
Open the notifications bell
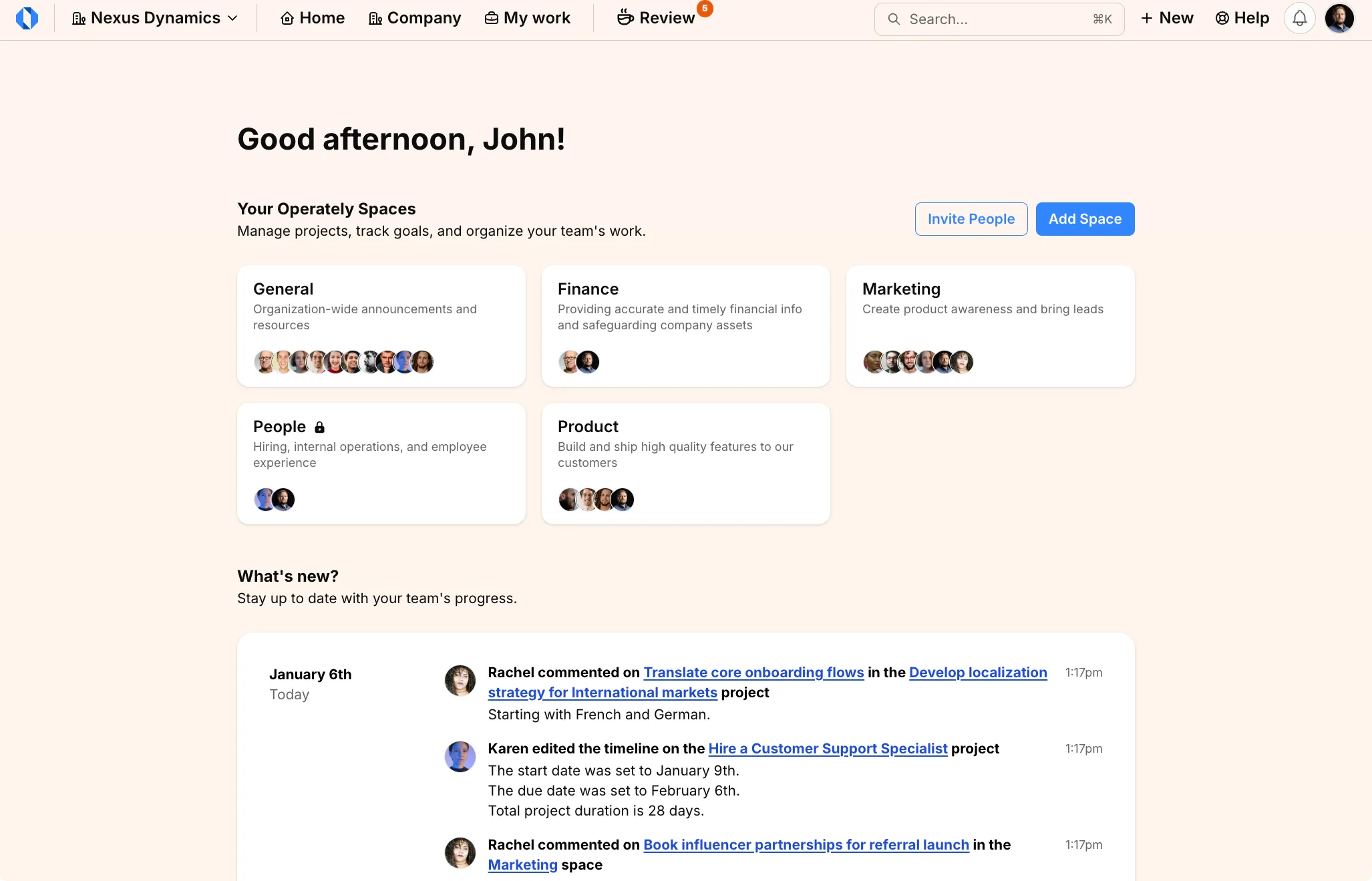(x=1299, y=18)
